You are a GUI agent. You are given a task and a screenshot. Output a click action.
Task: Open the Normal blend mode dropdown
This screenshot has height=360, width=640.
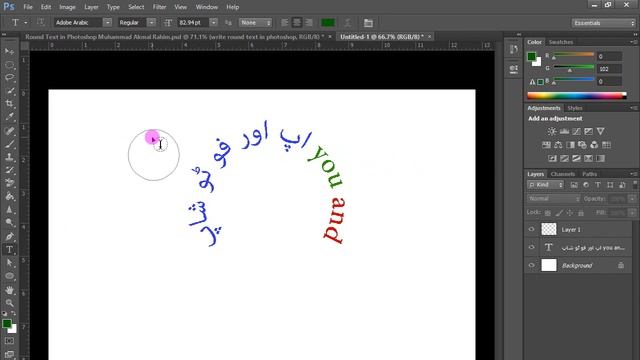(x=553, y=199)
